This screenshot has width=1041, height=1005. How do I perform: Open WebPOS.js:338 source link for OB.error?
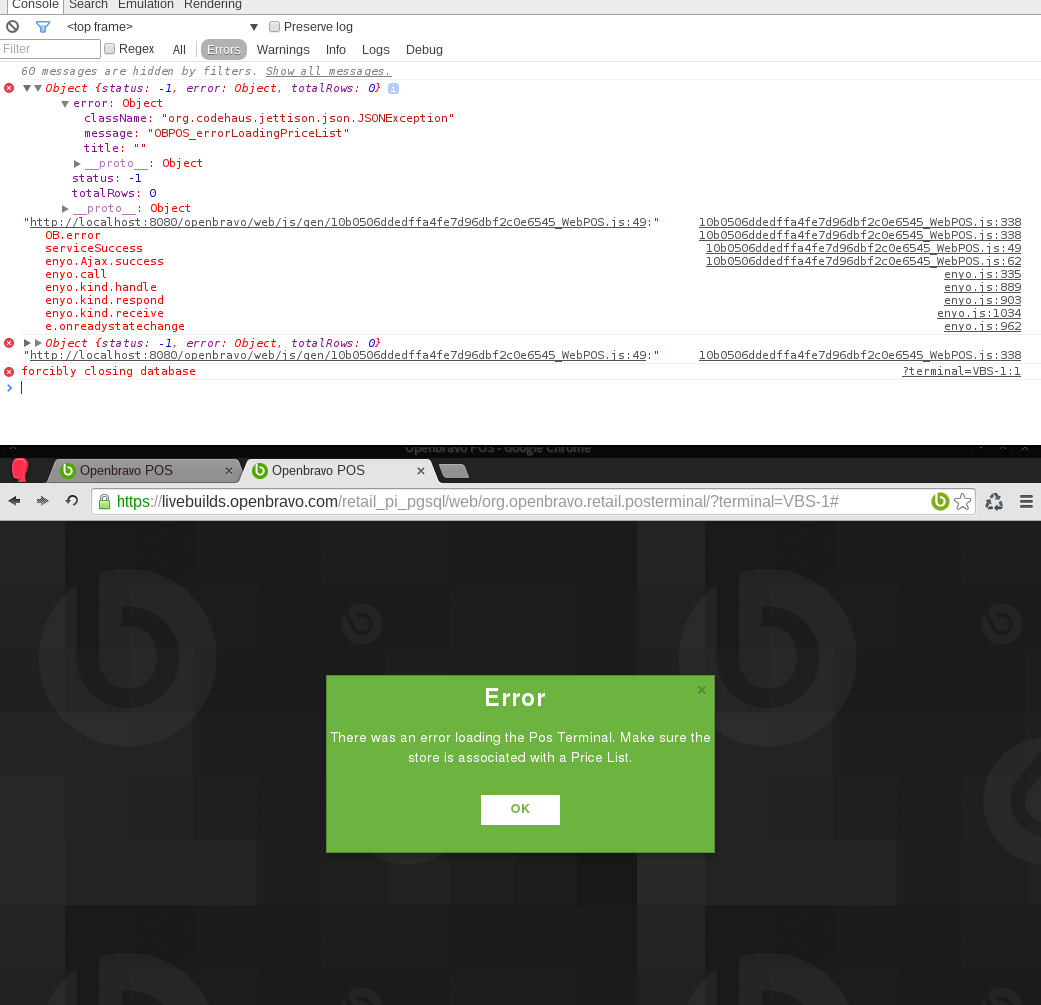(x=860, y=235)
